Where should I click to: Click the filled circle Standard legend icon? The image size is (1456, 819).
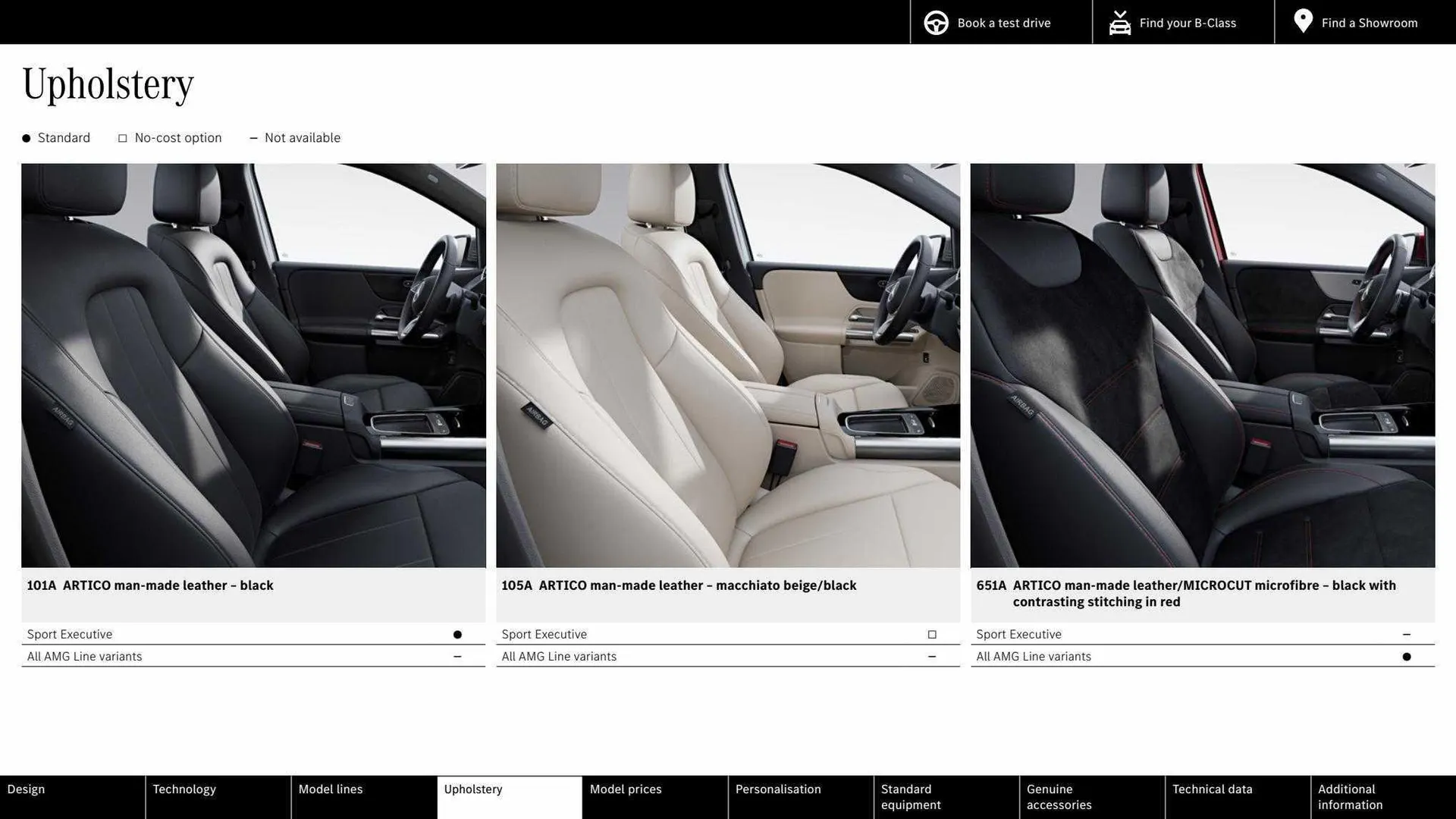pyautogui.click(x=26, y=137)
